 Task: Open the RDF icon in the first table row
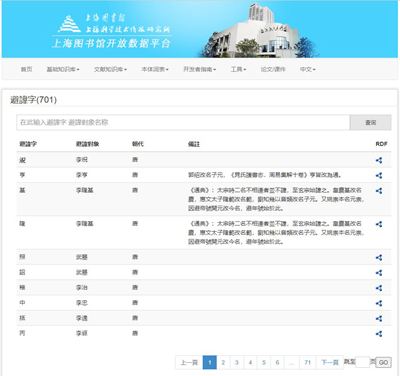click(379, 160)
